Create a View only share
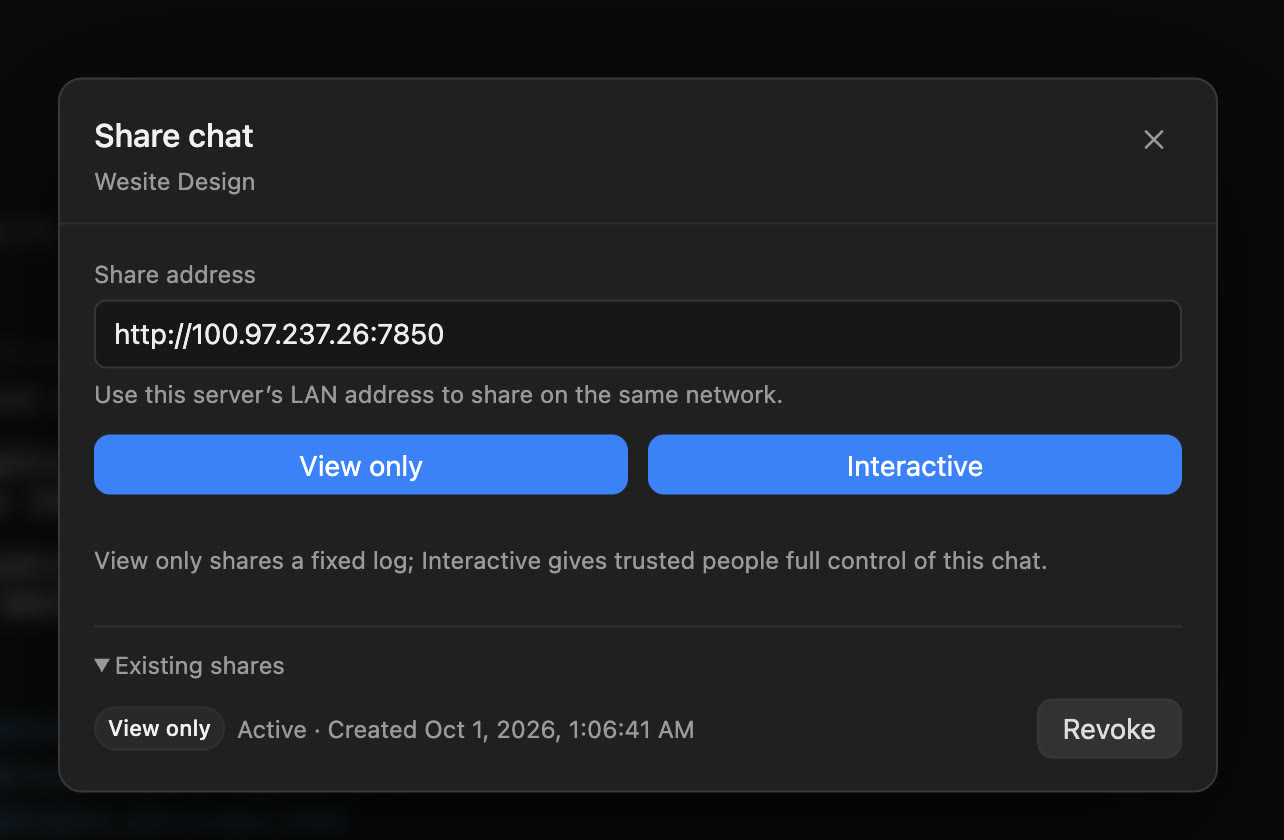The width and height of the screenshot is (1284, 840). 361,465
